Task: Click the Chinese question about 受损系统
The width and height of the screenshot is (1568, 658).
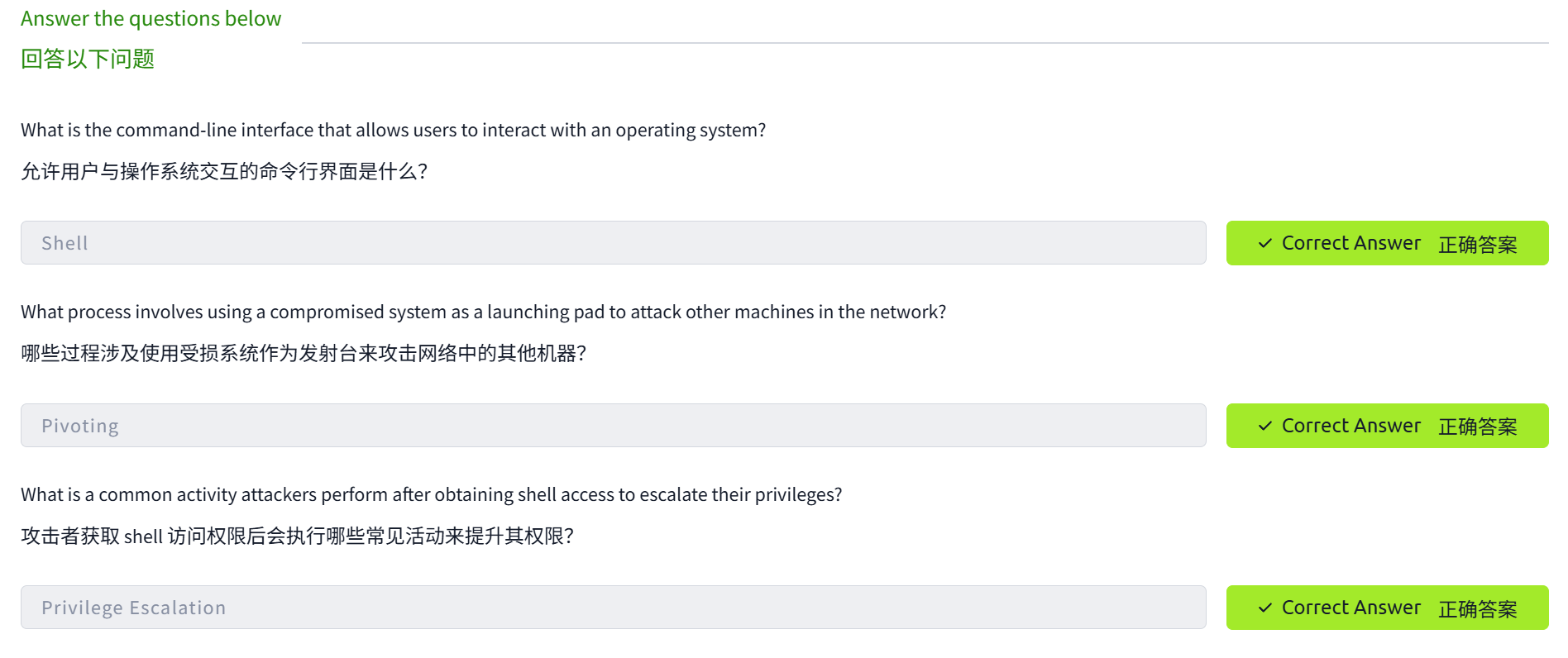Action: point(304,354)
